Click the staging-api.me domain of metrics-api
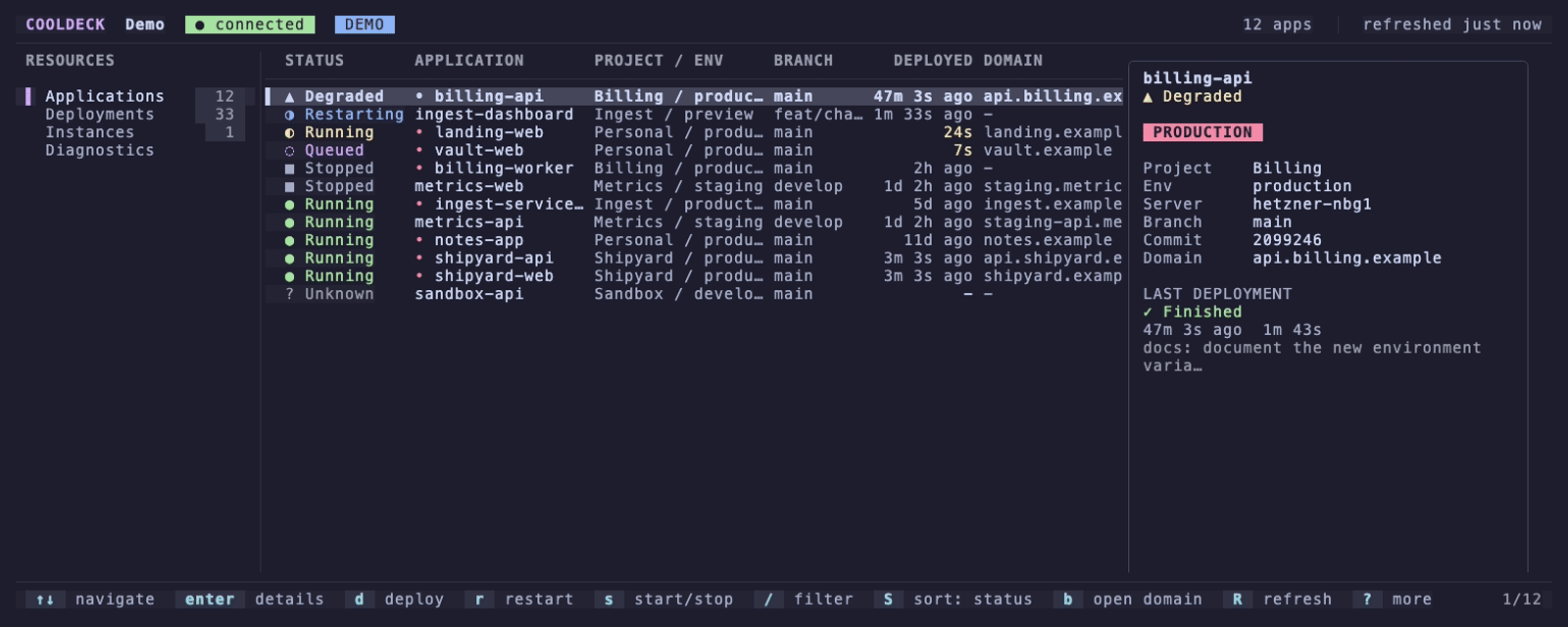 [x=1053, y=222]
